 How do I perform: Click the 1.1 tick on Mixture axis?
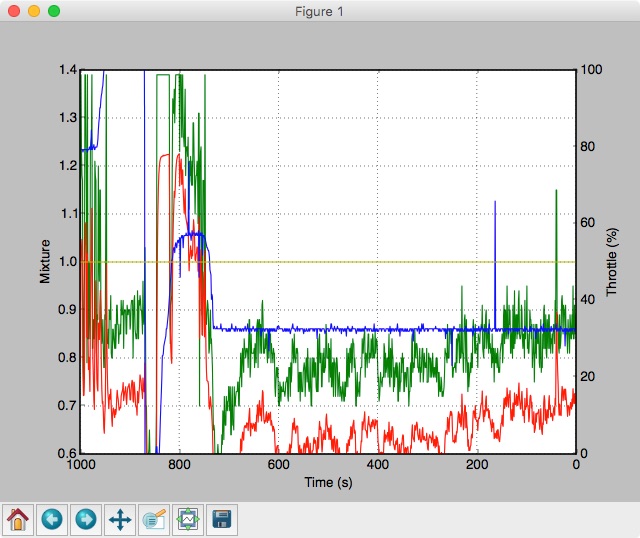pyautogui.click(x=68, y=213)
